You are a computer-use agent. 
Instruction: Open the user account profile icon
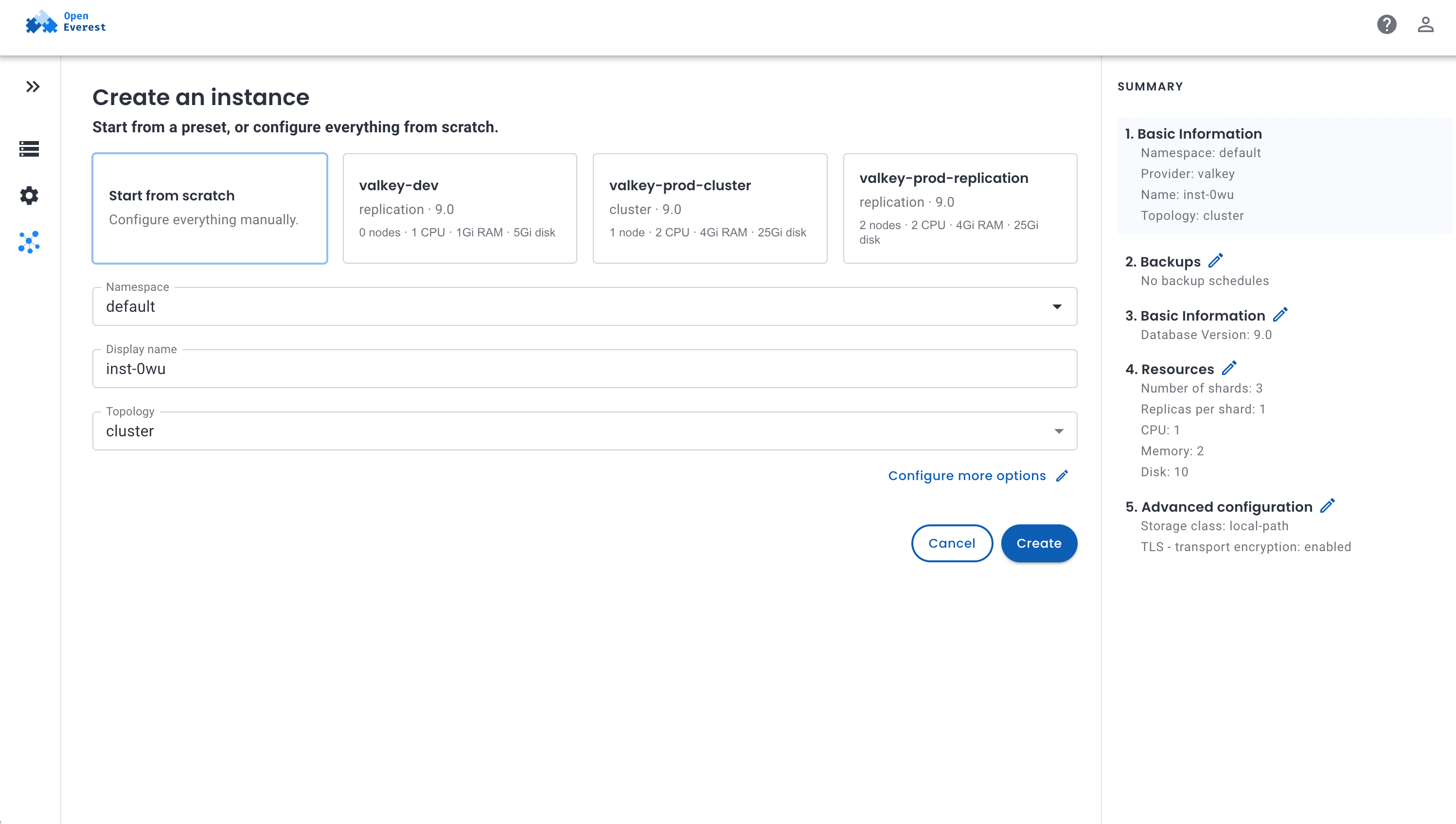pyautogui.click(x=1425, y=24)
